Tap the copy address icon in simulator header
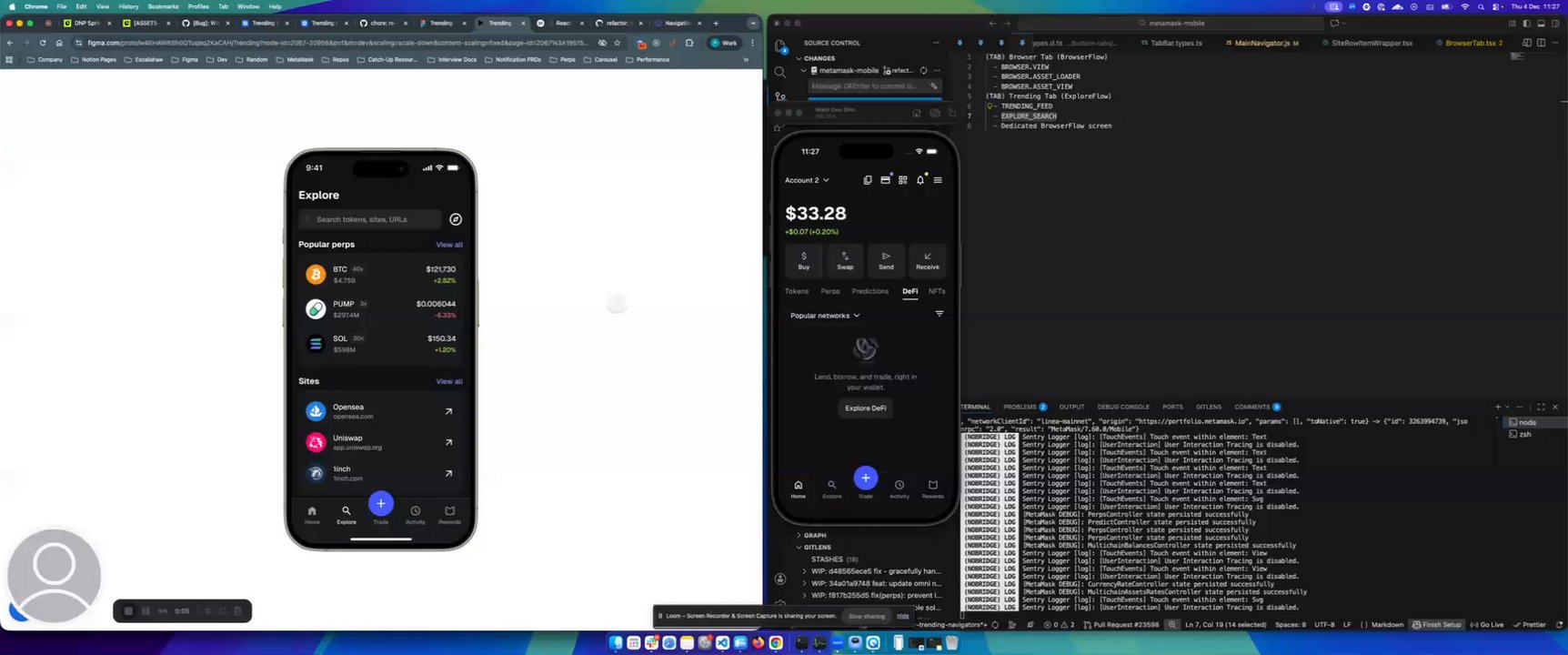1568x655 pixels. [868, 180]
